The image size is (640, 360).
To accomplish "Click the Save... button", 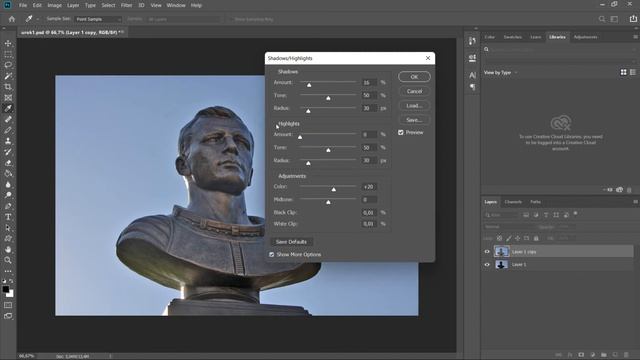I will tap(414, 120).
